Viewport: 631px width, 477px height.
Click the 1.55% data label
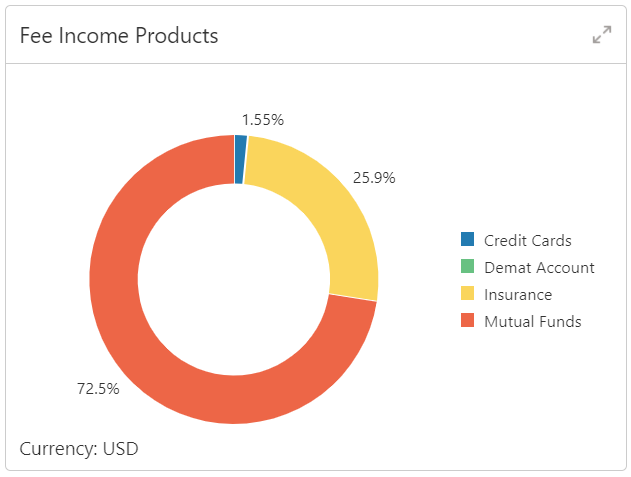coord(263,119)
